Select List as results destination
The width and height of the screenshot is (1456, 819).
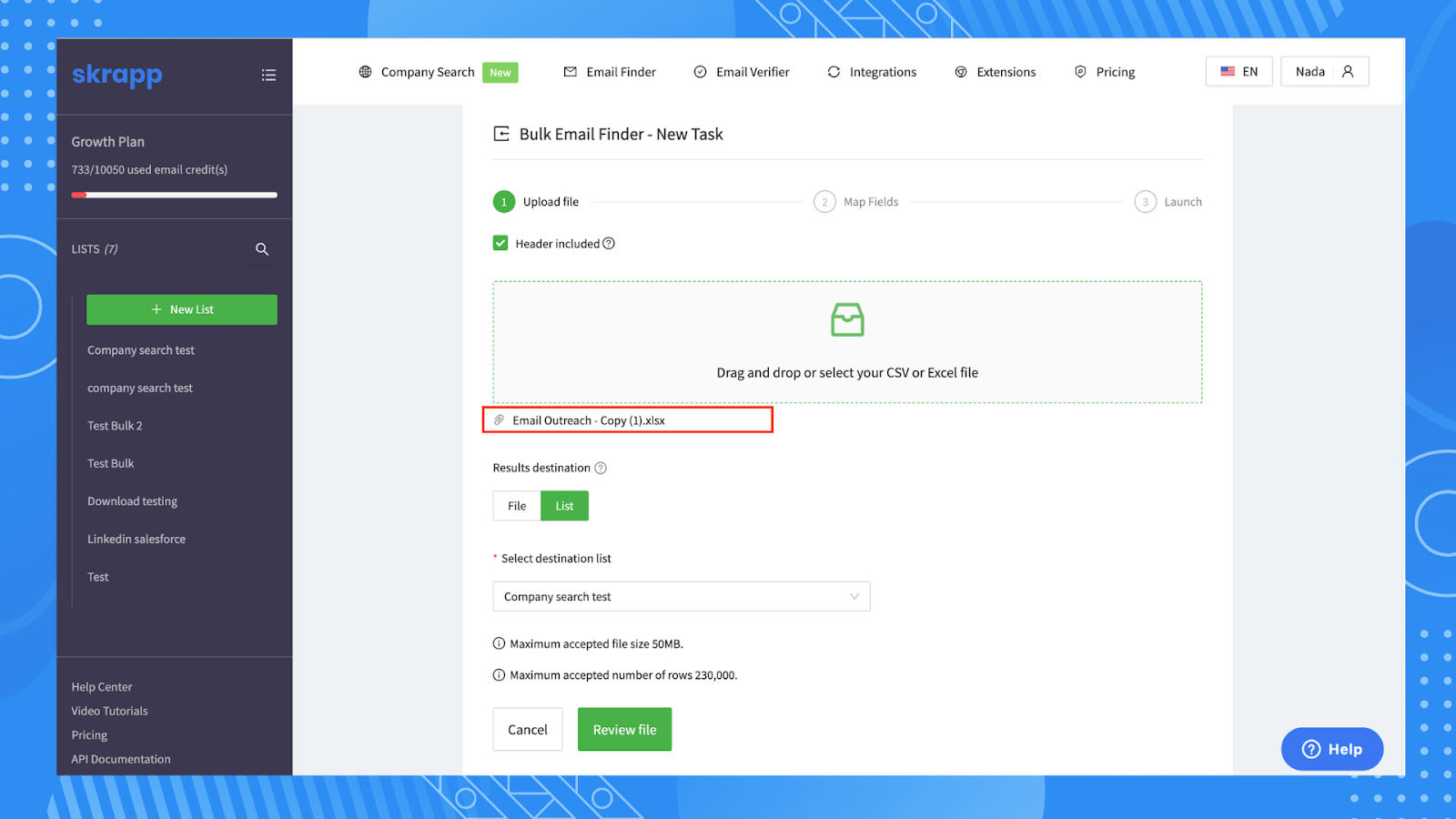coord(564,506)
